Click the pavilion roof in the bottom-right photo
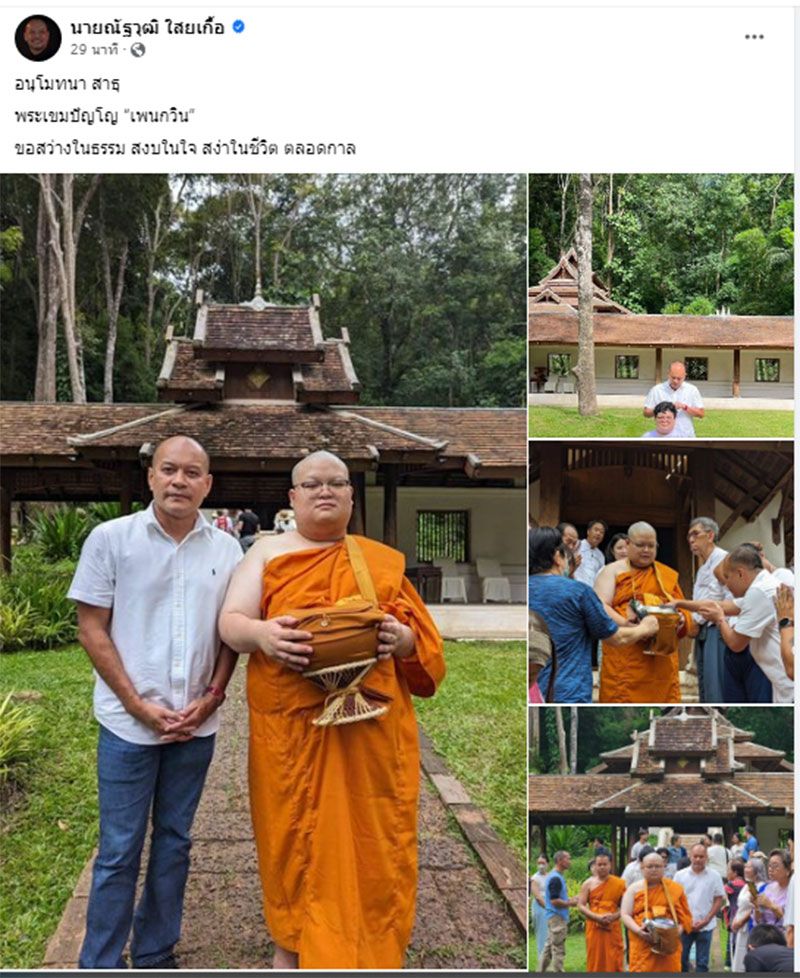Image resolution: width=800 pixels, height=978 pixels. click(x=661, y=767)
